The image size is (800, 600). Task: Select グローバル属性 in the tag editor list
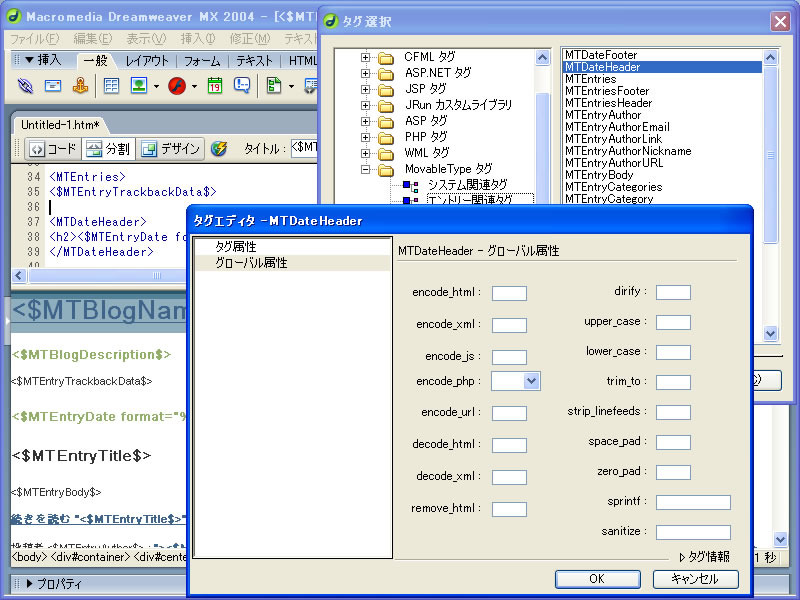[x=251, y=263]
